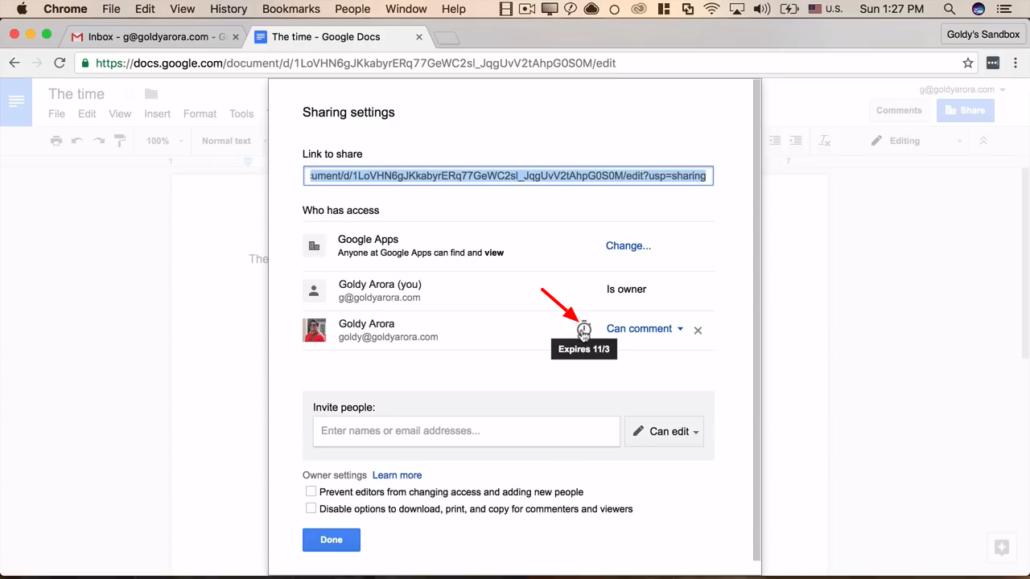Click the Chrome extension icon beside the star
1030x579 pixels.
pos(993,63)
